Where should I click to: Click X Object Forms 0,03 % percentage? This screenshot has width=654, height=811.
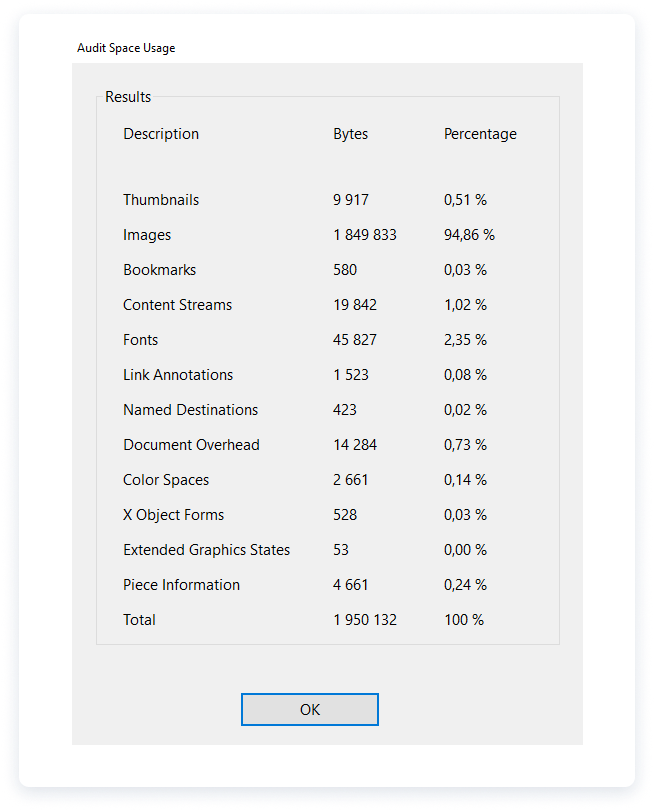tap(465, 515)
